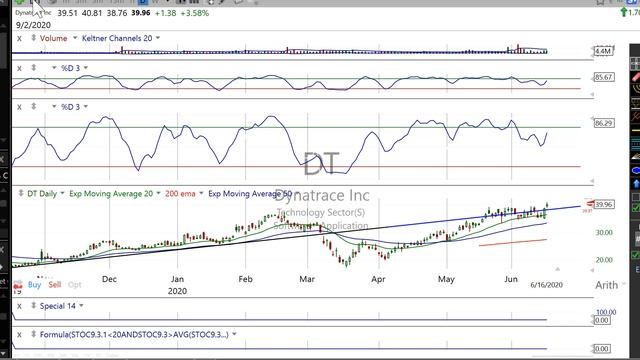
Task: Open the Exp Moving Average 50 dropdown
Action: pyautogui.click(x=297, y=193)
